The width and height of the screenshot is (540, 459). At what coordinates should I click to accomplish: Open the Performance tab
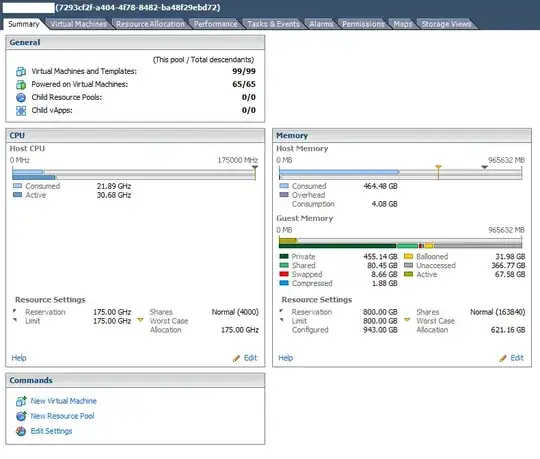(x=216, y=24)
